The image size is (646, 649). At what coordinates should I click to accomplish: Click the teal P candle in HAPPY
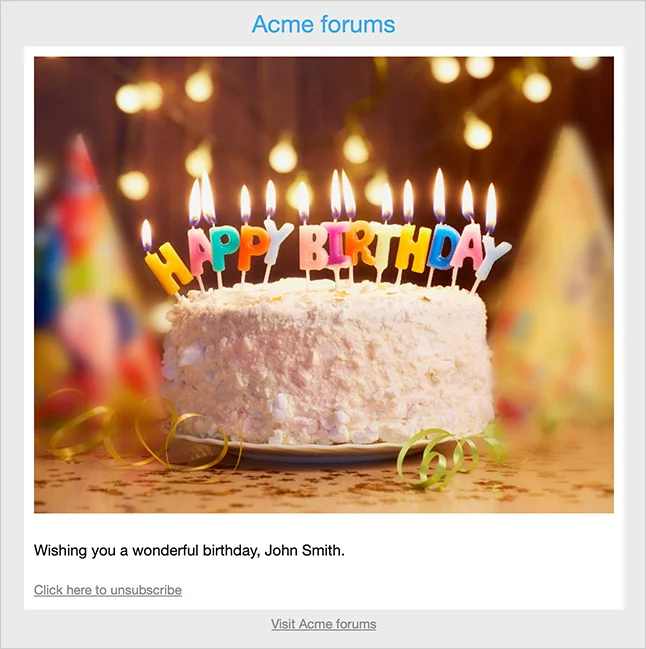224,248
